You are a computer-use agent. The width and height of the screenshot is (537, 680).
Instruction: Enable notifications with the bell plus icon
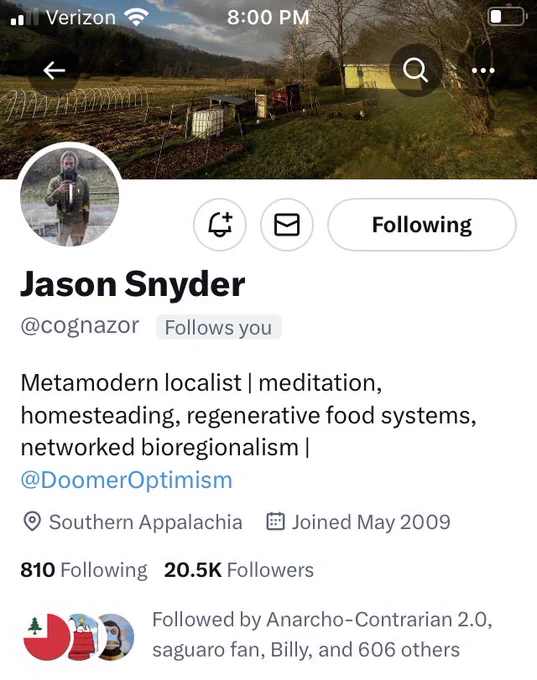[x=220, y=225]
